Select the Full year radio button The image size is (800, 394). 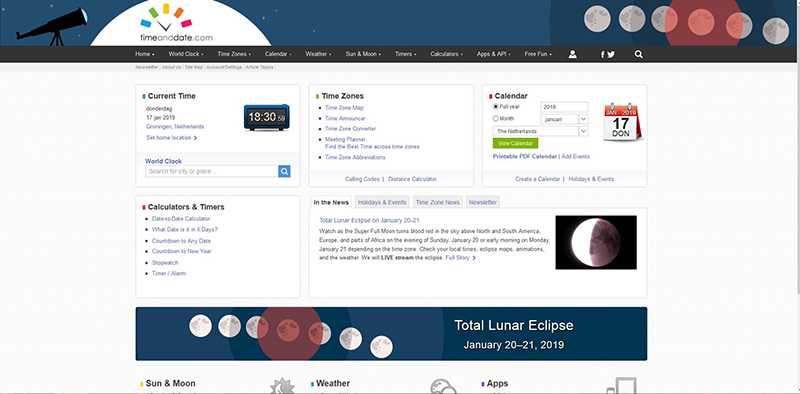(x=495, y=107)
